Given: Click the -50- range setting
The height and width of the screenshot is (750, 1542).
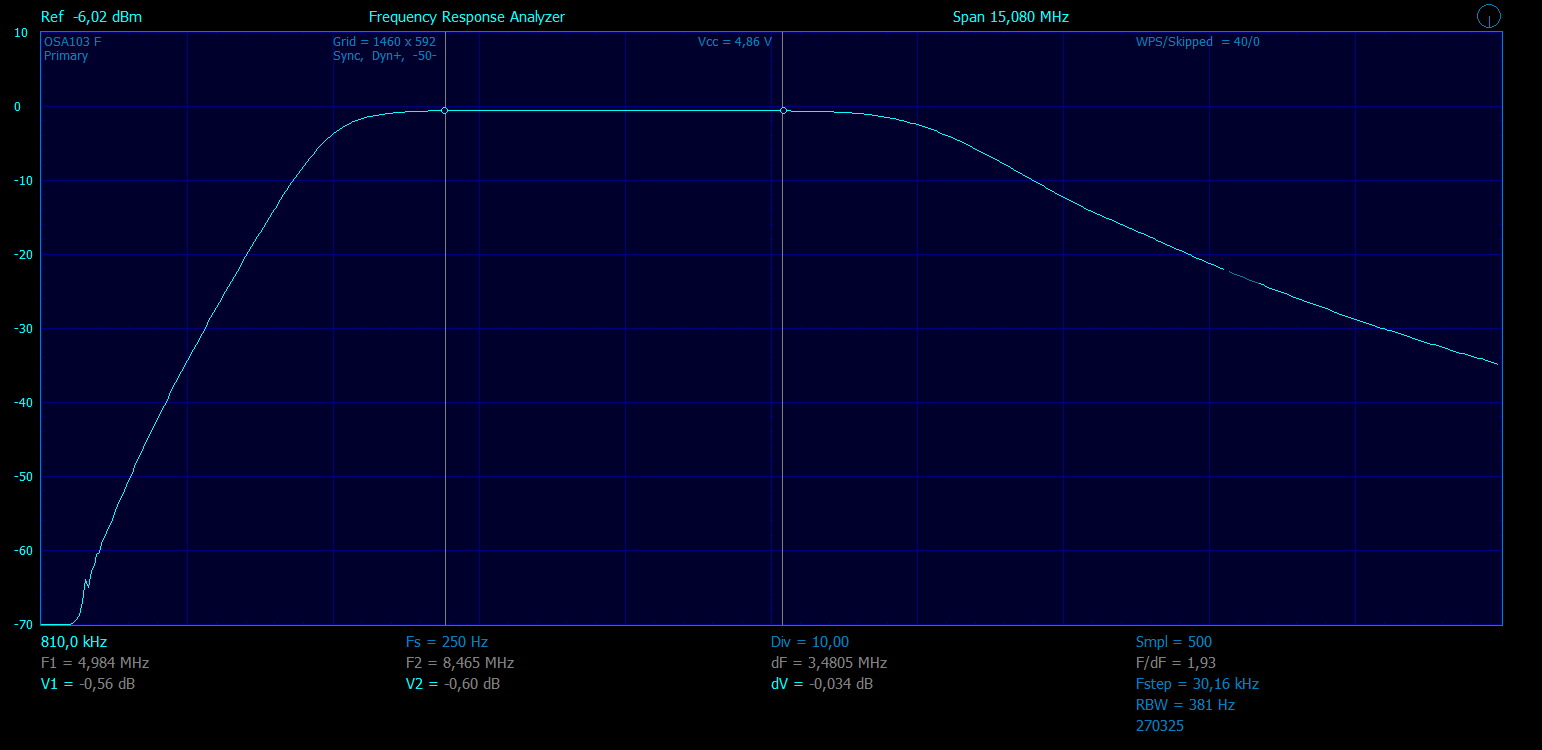Looking at the screenshot, I should 423,56.
